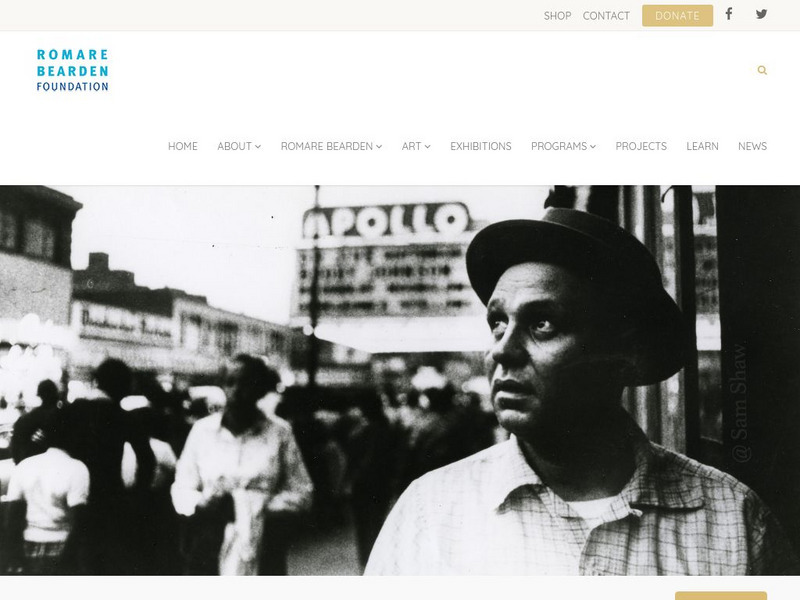Click the Donate button
This screenshot has width=800, height=600.
pyautogui.click(x=677, y=16)
